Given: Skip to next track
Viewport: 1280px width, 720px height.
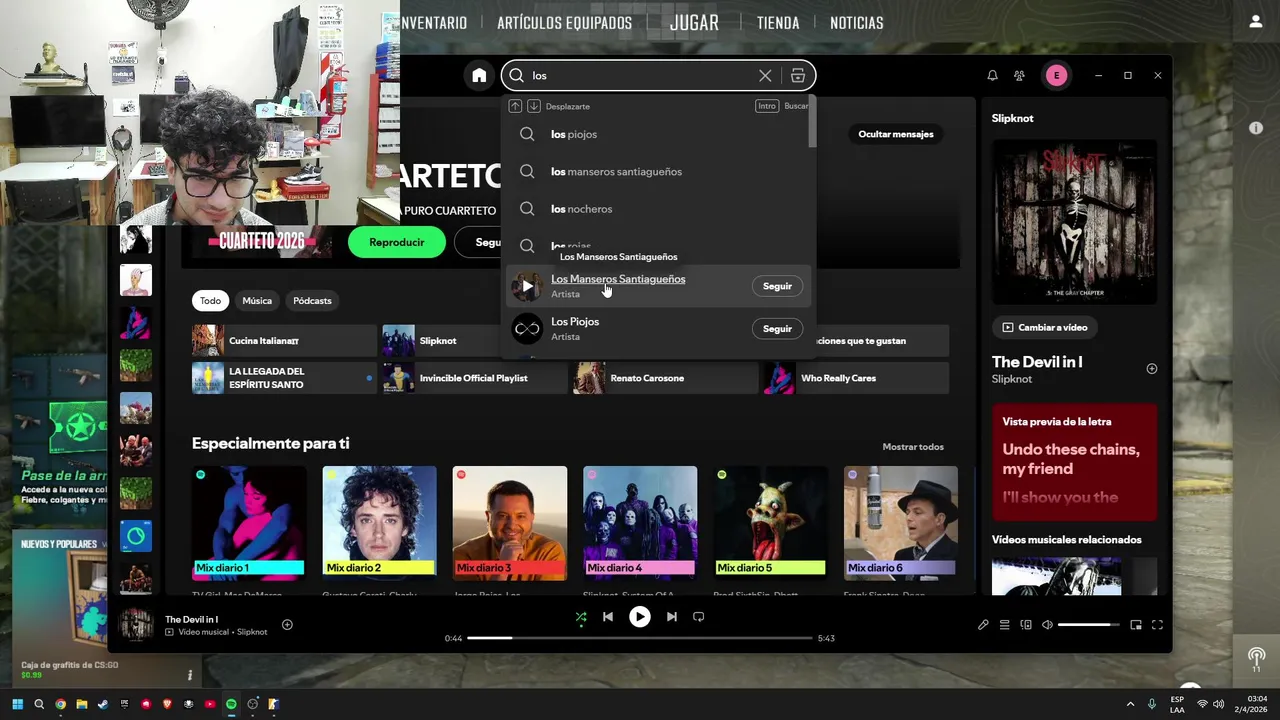Looking at the screenshot, I should 671,617.
